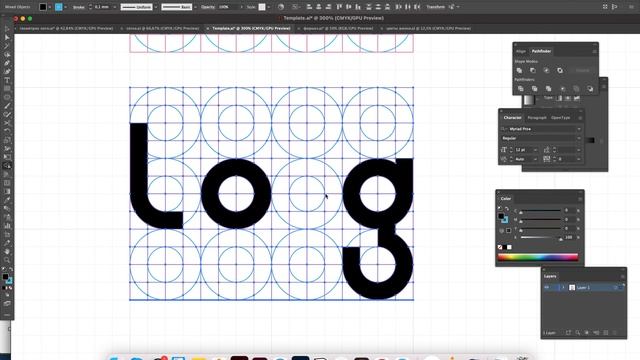Click Minus Front in Pathfinder panel
The height and width of the screenshot is (360, 640).
pyautogui.click(x=533, y=71)
